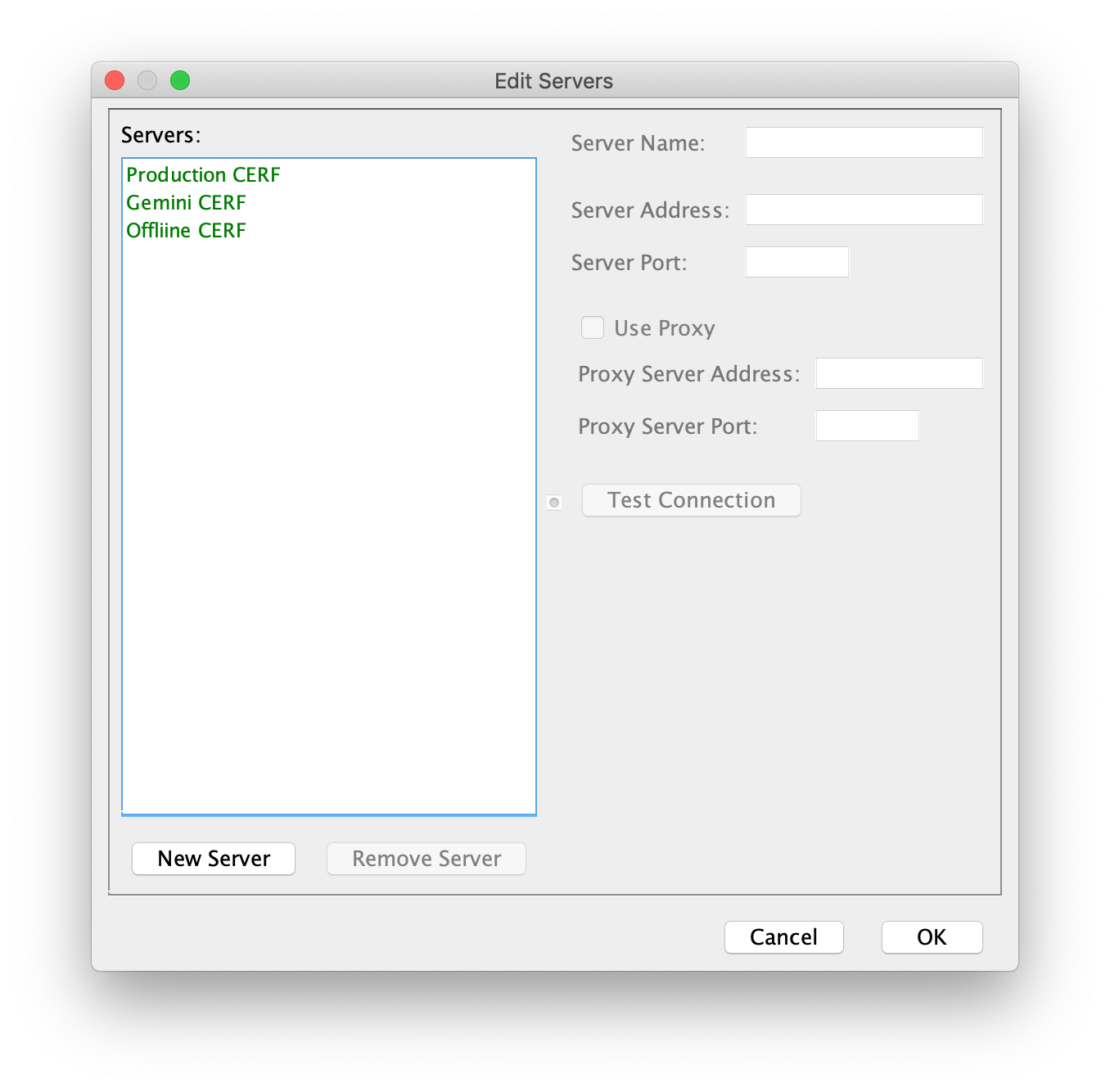Image resolution: width=1110 pixels, height=1092 pixels.
Task: Confirm changes with the OK button
Action: [x=932, y=937]
